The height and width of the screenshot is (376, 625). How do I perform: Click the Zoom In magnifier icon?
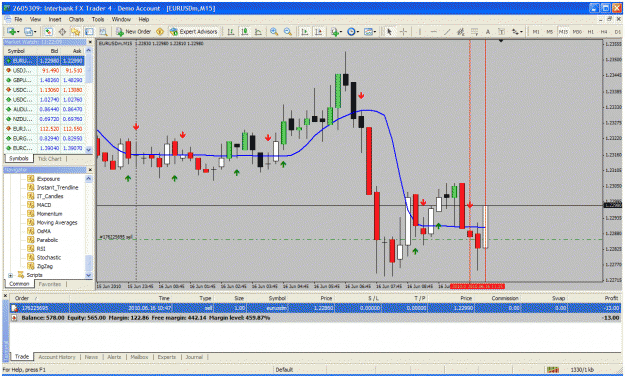(x=274, y=31)
